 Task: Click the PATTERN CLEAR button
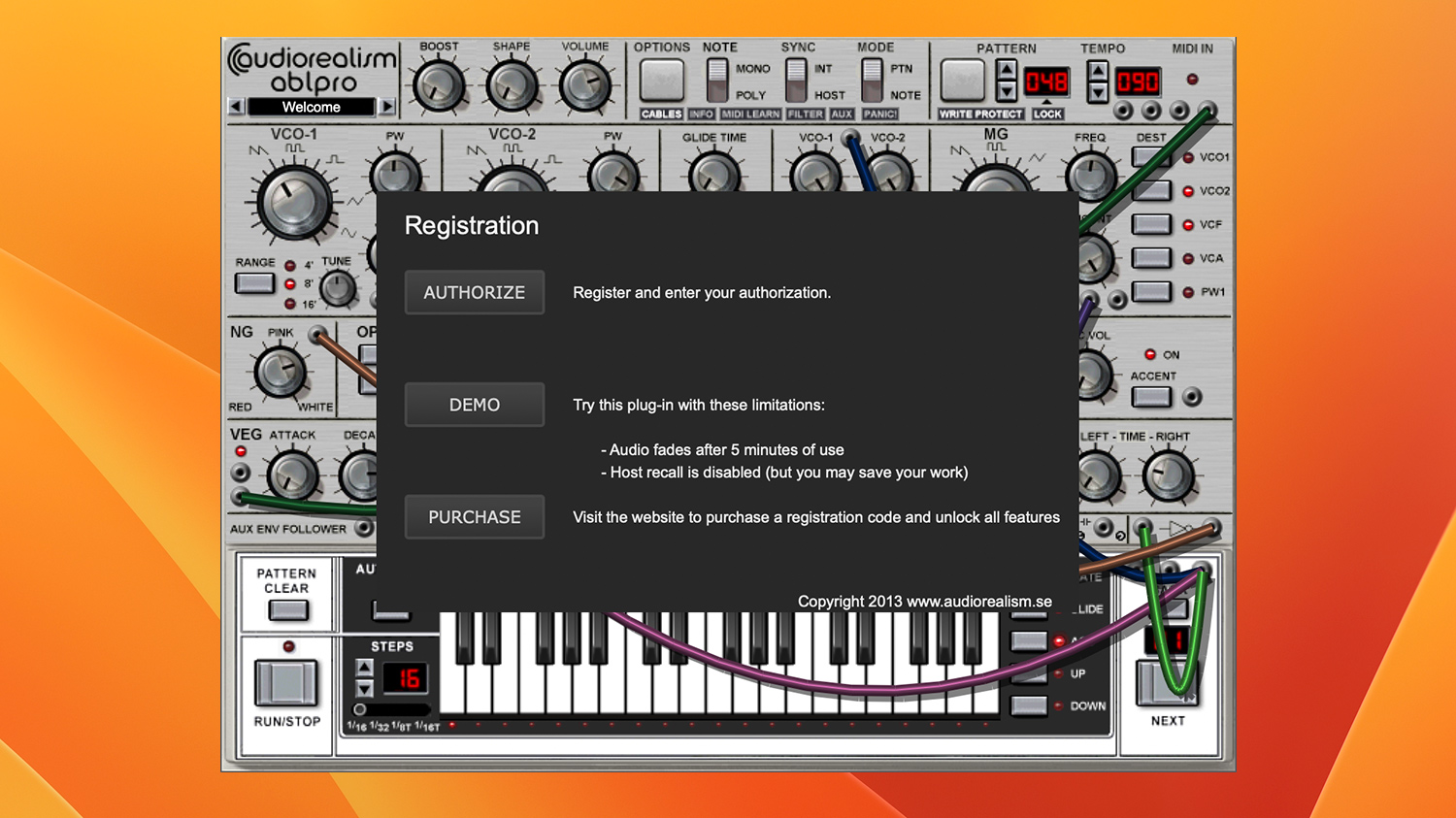click(287, 610)
